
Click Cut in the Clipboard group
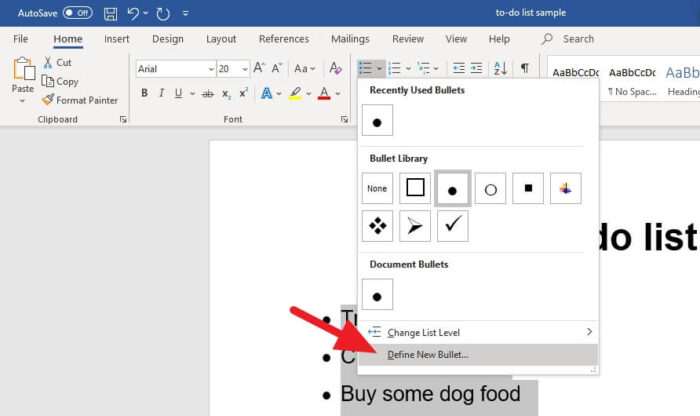point(57,62)
